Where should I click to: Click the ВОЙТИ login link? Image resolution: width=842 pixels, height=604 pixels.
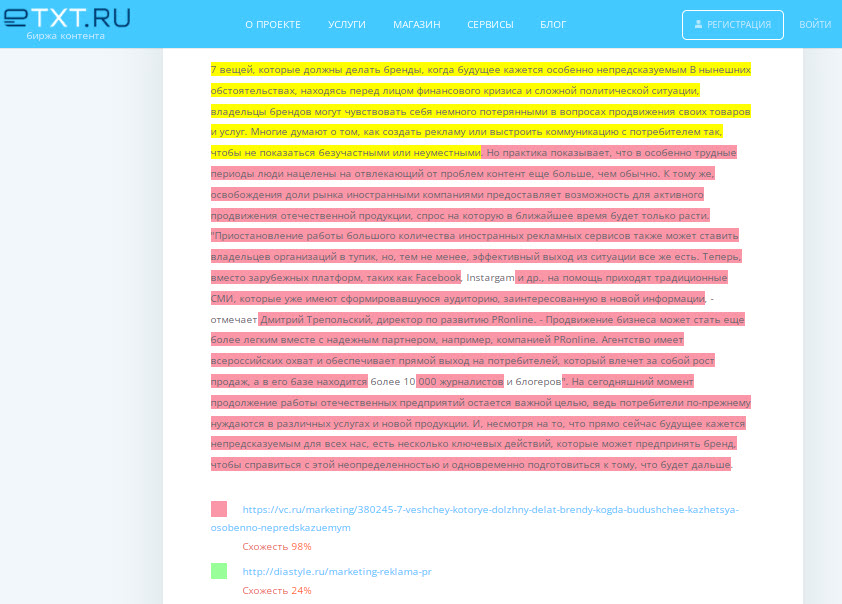[x=815, y=25]
